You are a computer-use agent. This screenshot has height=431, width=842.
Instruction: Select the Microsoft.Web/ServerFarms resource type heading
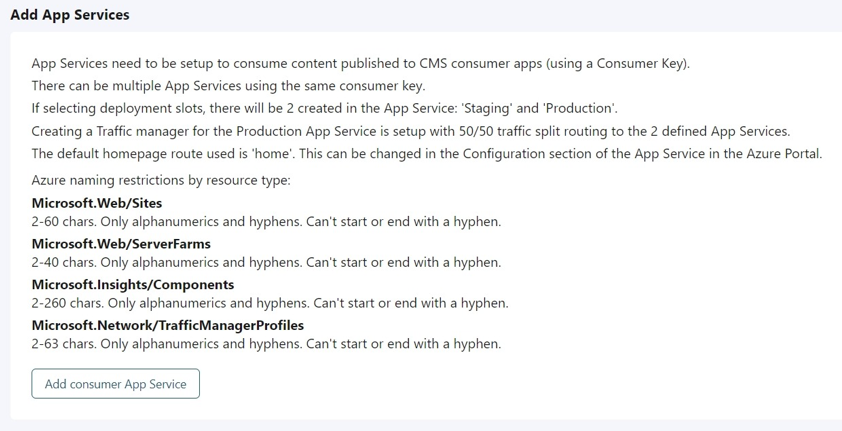click(121, 243)
